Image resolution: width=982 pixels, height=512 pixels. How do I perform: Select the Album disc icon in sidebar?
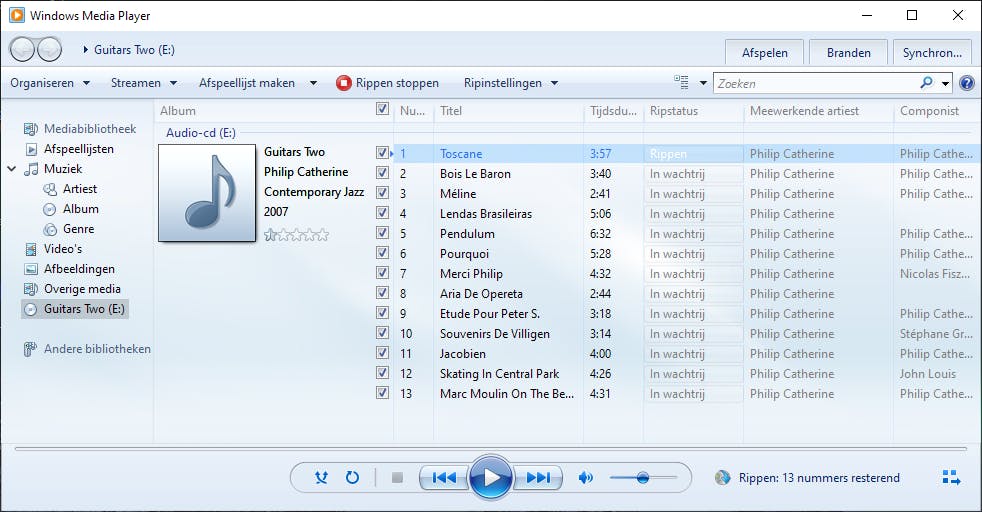point(49,209)
